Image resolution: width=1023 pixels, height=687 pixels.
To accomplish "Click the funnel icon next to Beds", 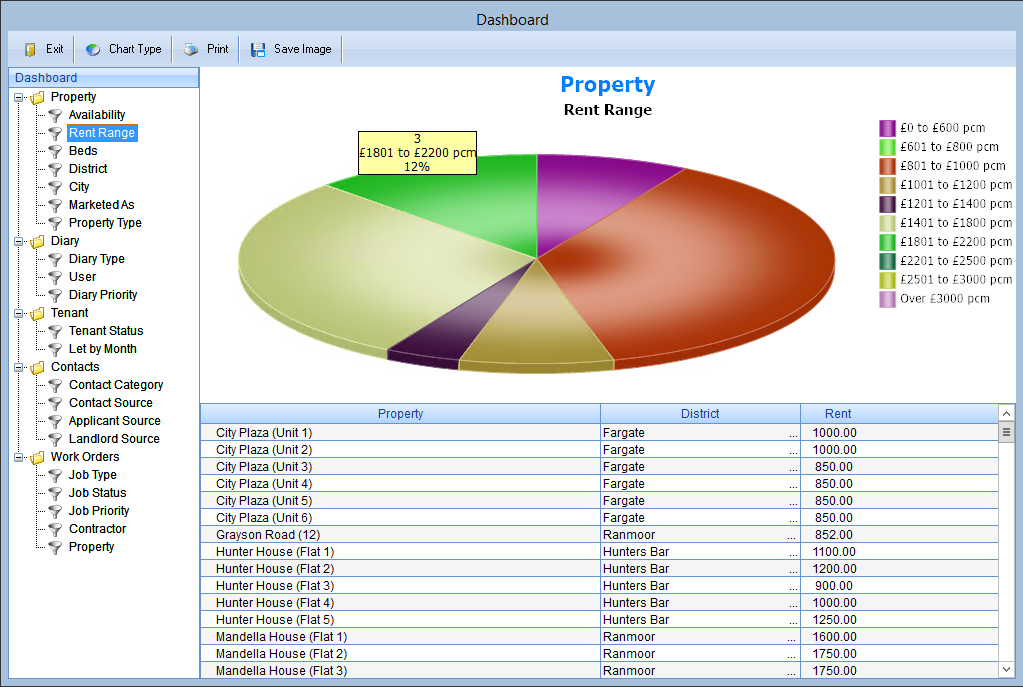I will (x=55, y=151).
